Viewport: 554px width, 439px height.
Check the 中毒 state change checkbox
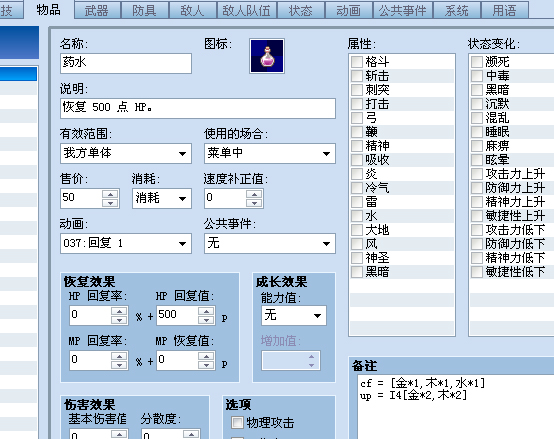pyautogui.click(x=477, y=76)
